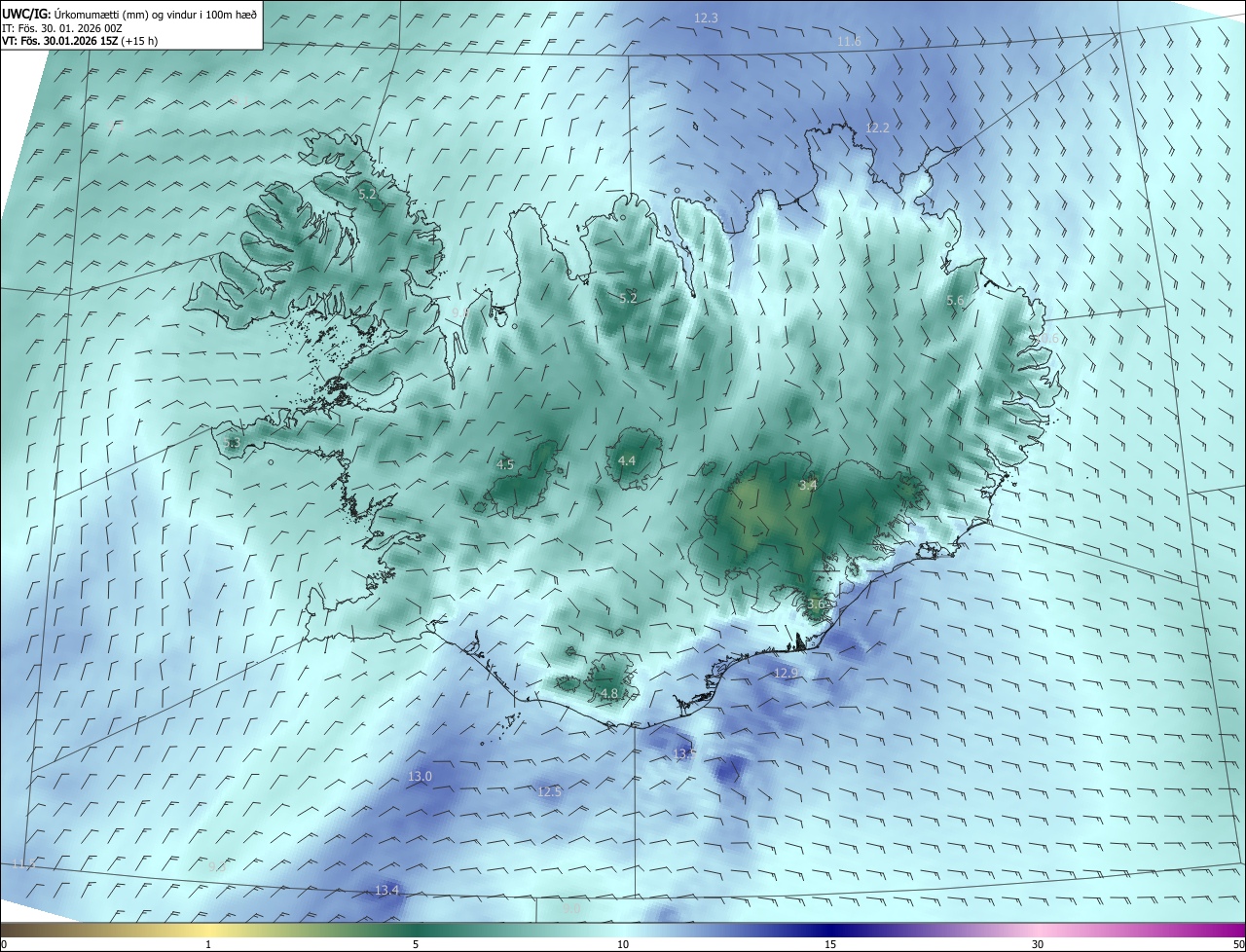The image size is (1246, 952).
Task: Click the 13.4 value on the map
Action: tap(387, 891)
